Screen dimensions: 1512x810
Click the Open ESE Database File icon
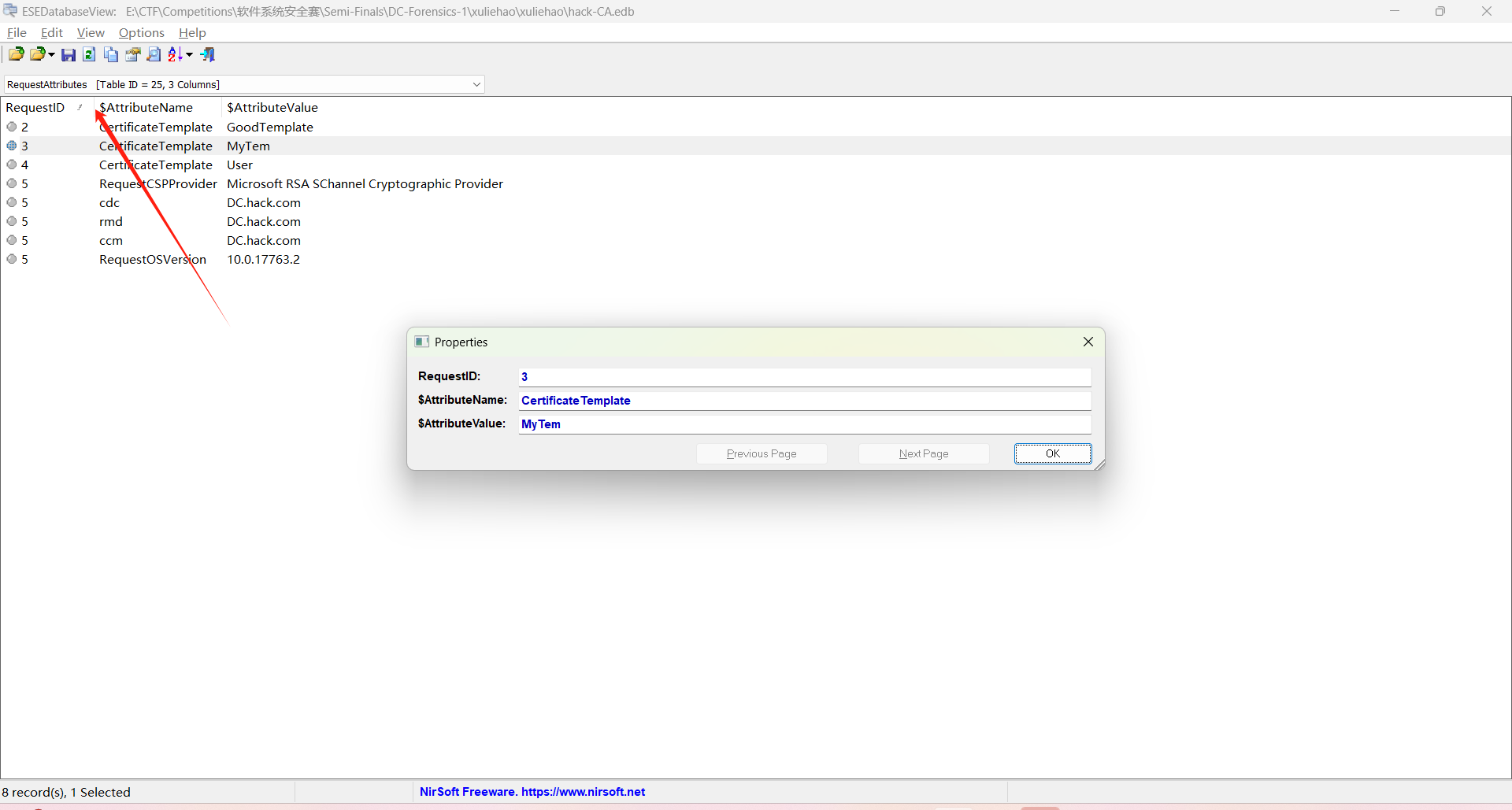[16, 54]
